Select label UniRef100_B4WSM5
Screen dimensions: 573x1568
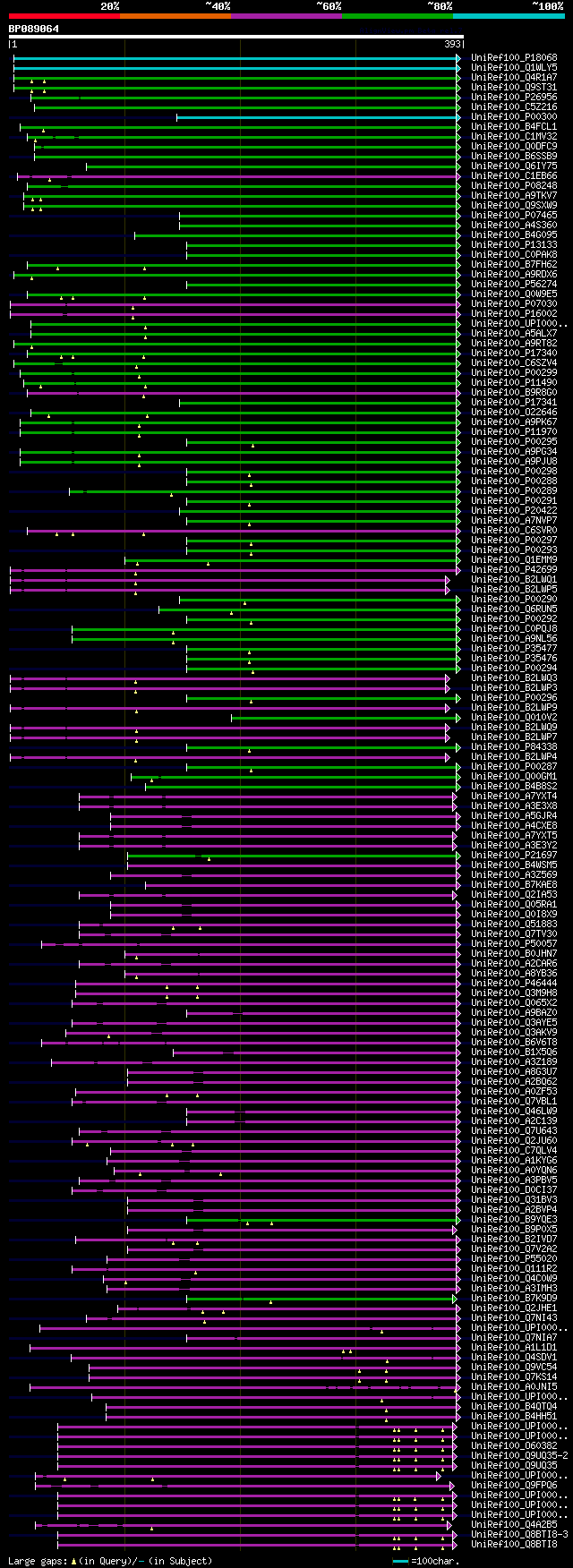(x=514, y=865)
